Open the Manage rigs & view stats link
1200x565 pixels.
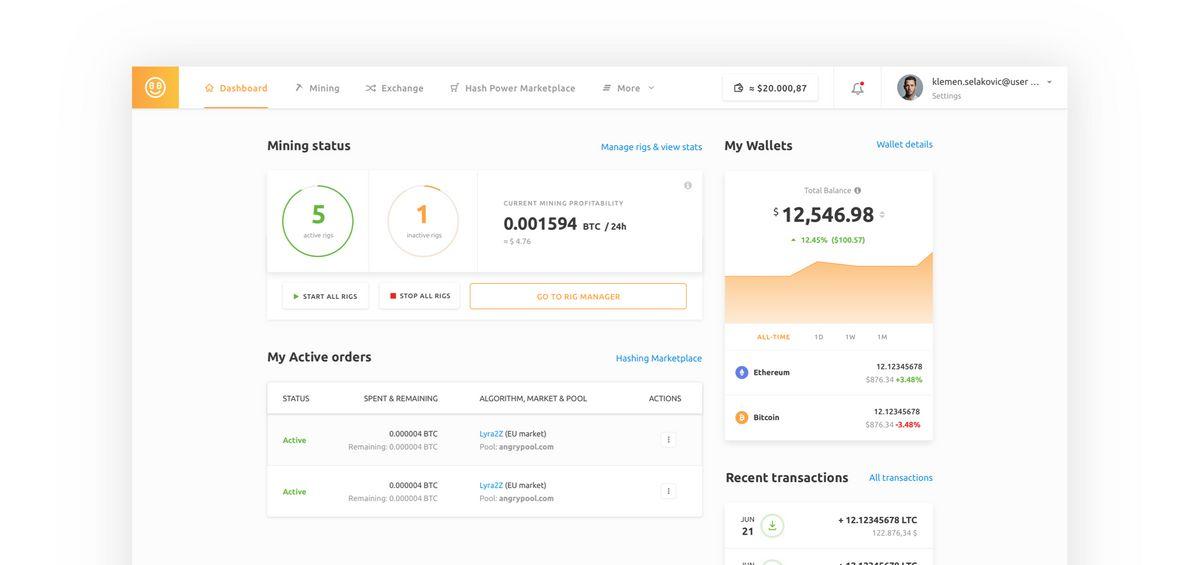(651, 147)
